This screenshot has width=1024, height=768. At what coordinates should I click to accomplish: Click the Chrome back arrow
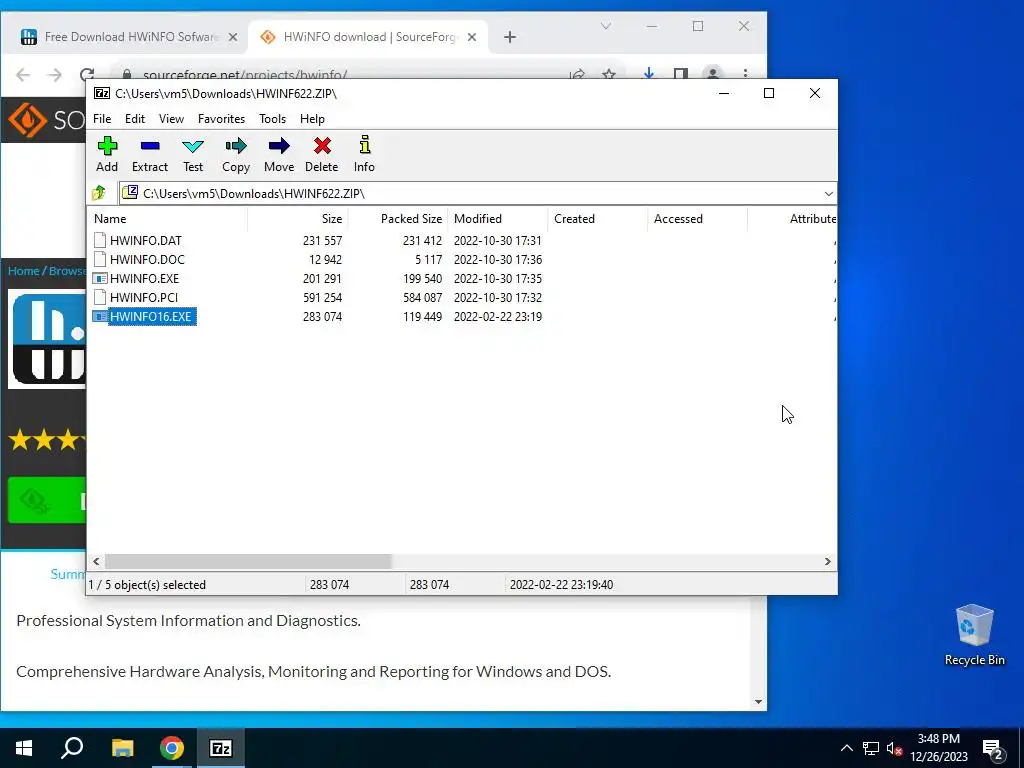[x=23, y=74]
